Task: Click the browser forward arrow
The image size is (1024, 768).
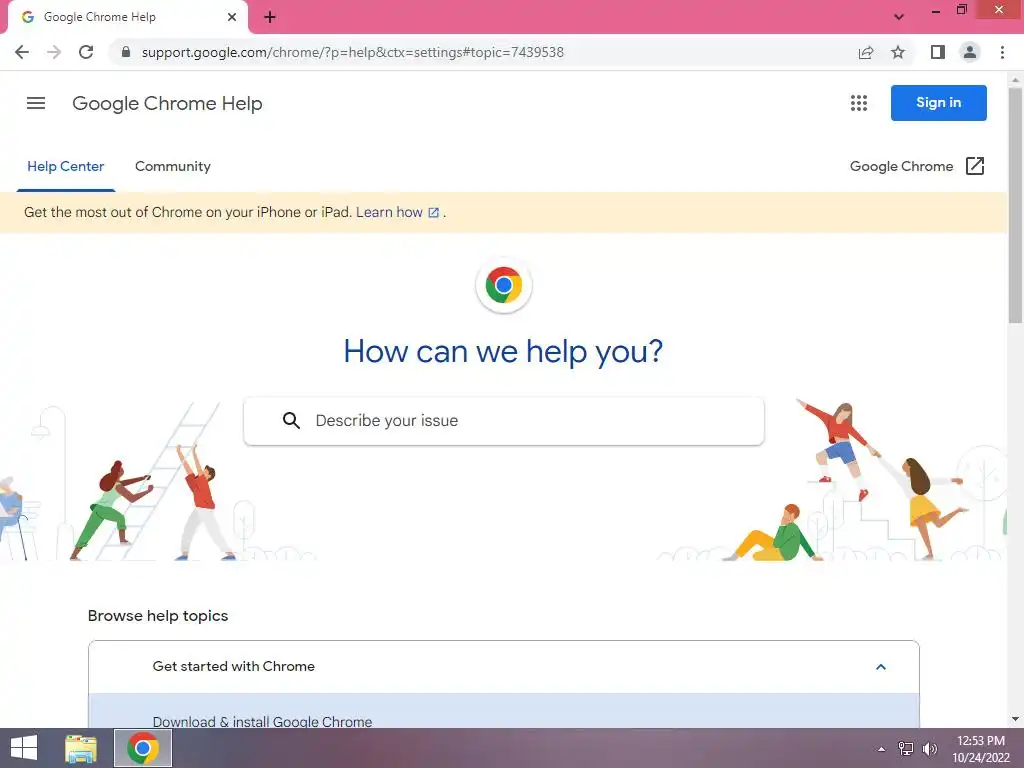Action: click(x=54, y=52)
